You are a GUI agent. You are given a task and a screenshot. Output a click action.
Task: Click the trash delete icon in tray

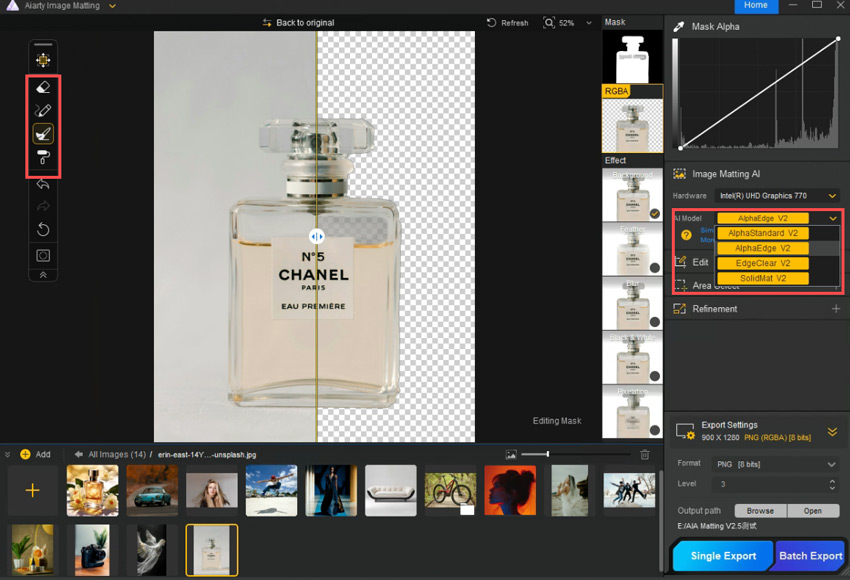[645, 454]
